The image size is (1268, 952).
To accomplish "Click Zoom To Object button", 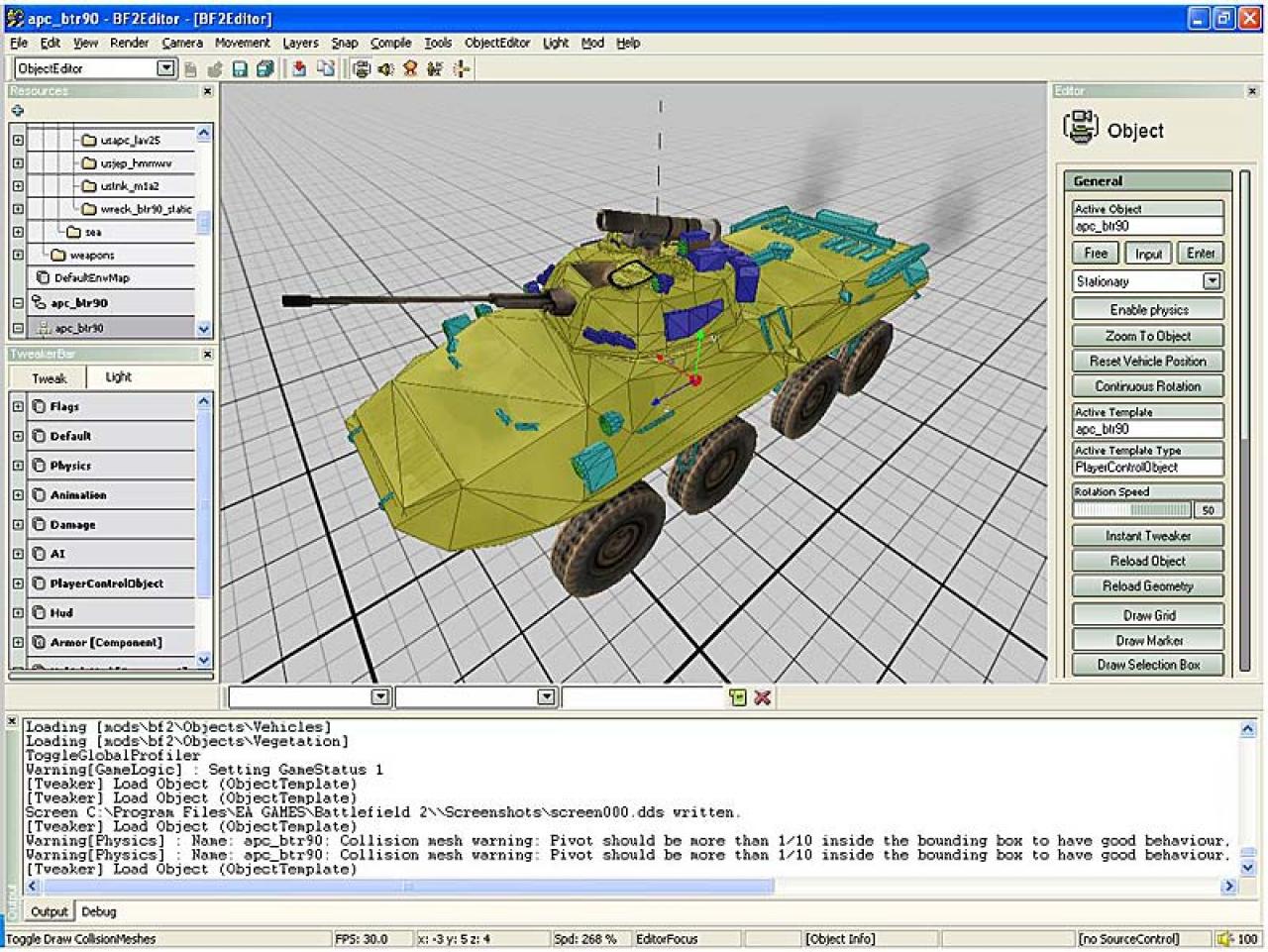I will click(x=1148, y=336).
